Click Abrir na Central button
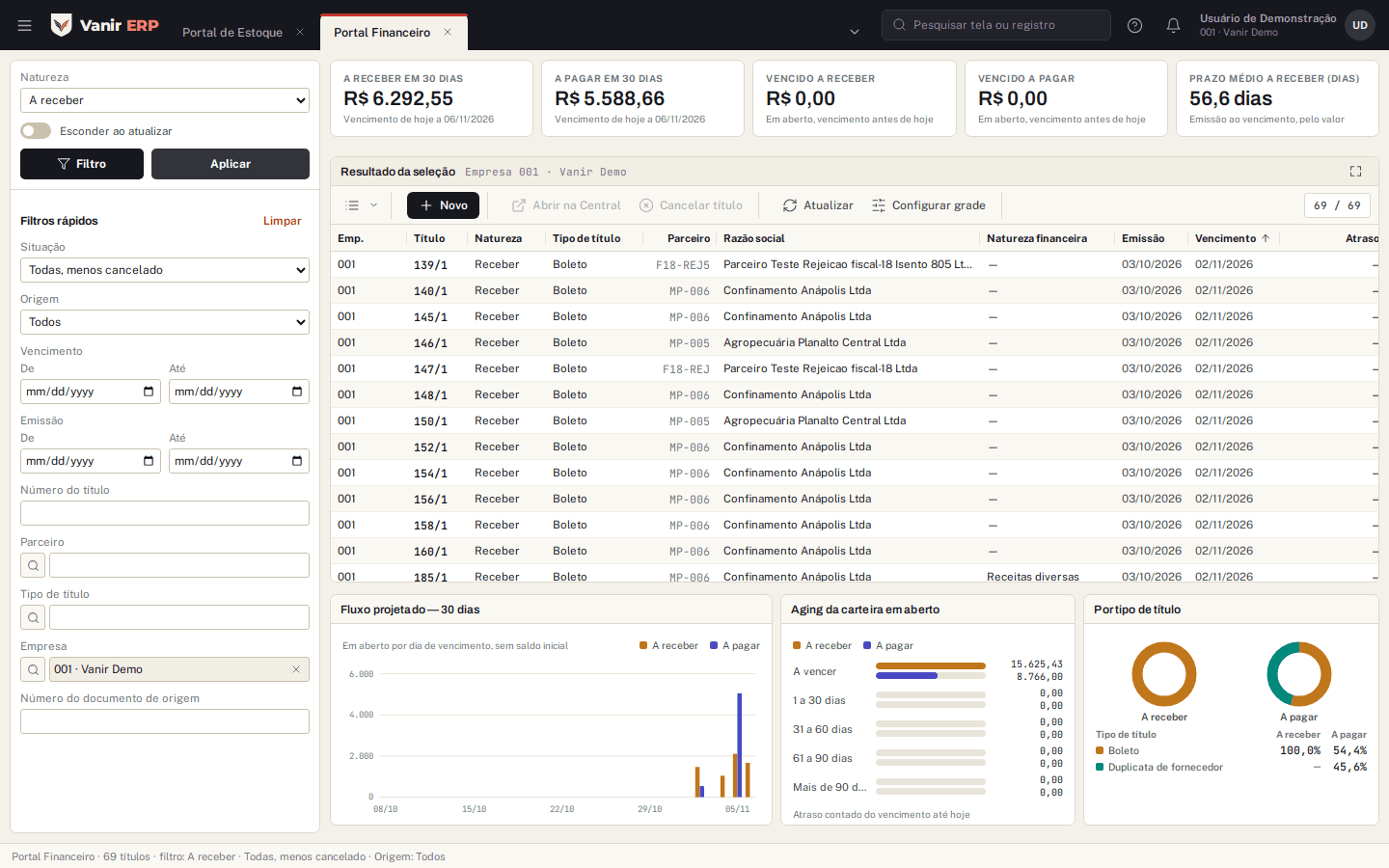Image resolution: width=1389 pixels, height=868 pixels. tap(566, 205)
